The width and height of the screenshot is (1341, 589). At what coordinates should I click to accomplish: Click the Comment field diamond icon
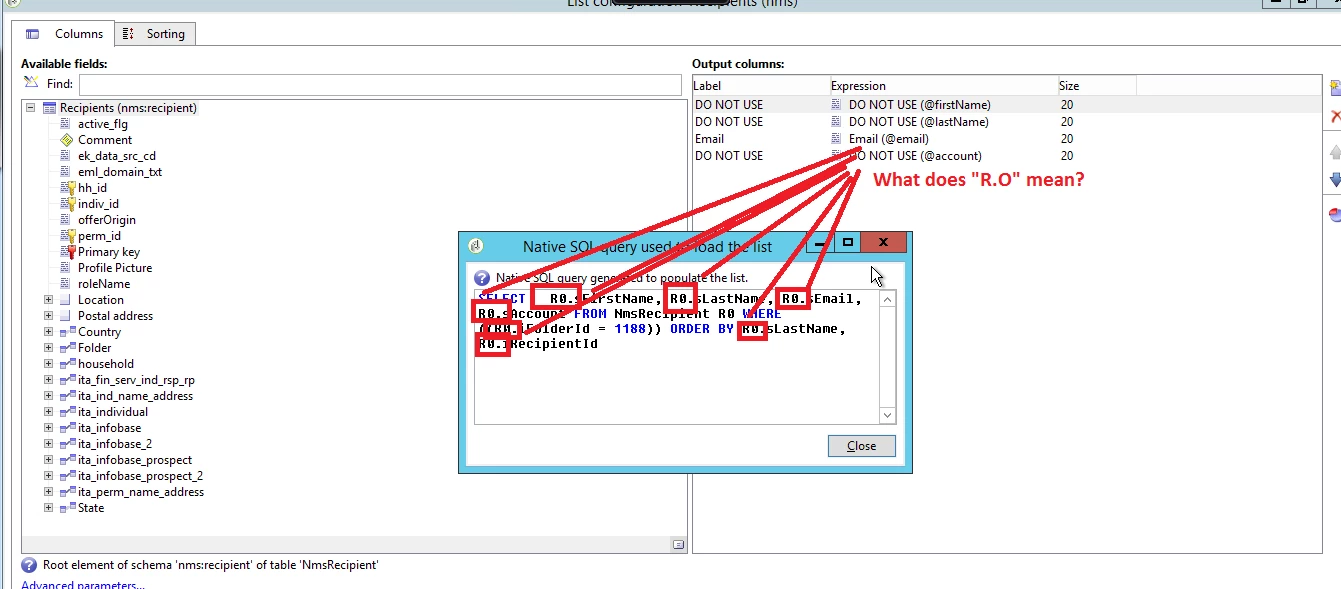tap(66, 140)
